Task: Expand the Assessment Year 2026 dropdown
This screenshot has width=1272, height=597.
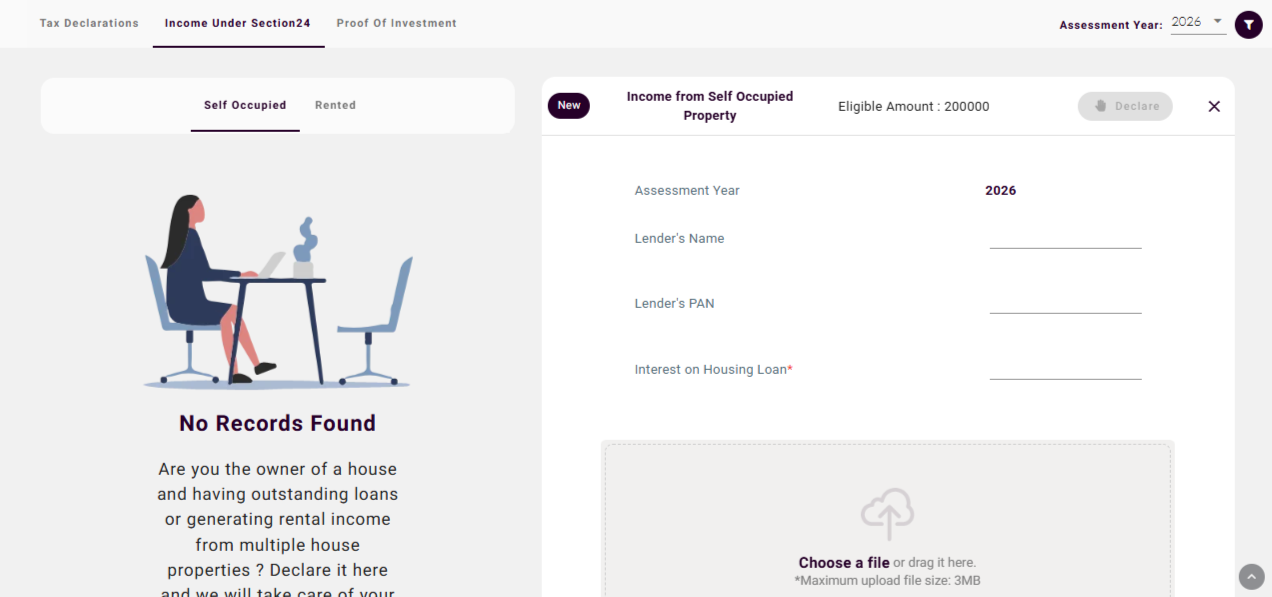Action: click(x=1198, y=22)
